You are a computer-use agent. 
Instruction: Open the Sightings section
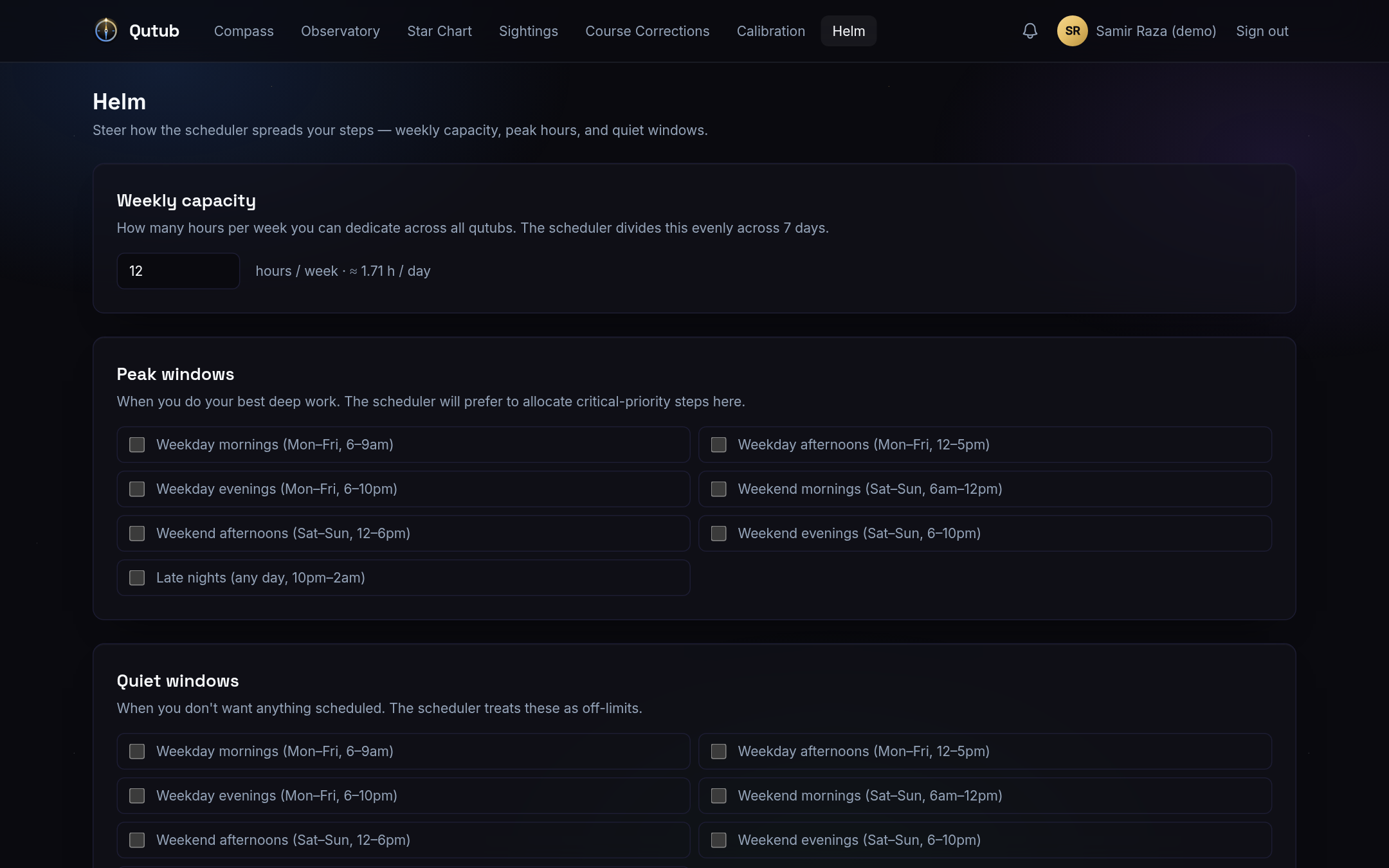tap(529, 31)
